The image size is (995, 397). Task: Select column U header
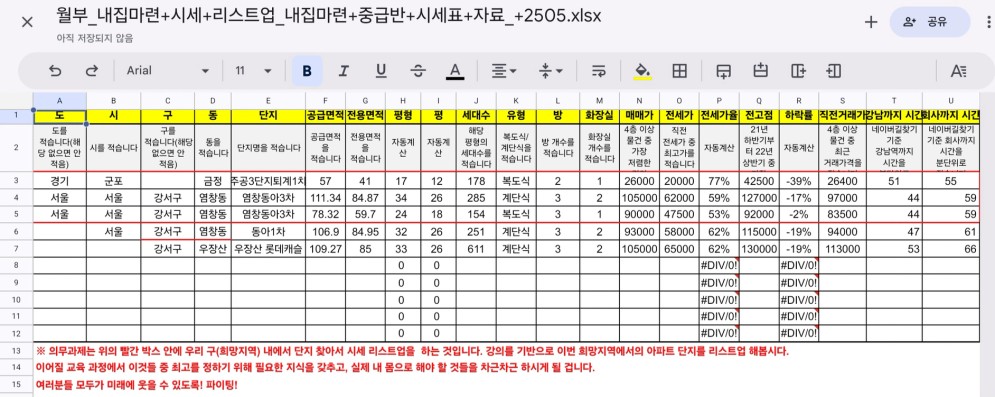tap(950, 100)
